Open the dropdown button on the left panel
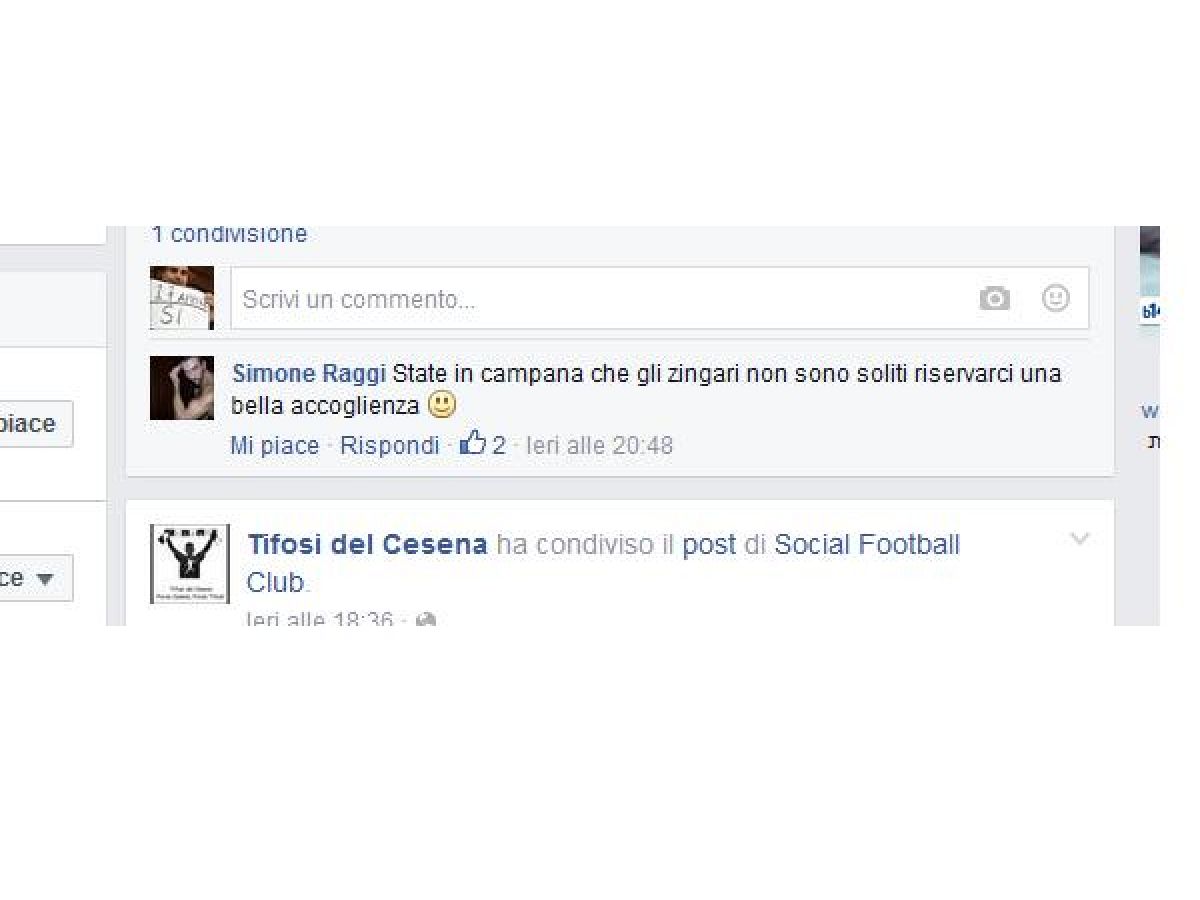Viewport: 1200px width, 900px height. click(36, 578)
